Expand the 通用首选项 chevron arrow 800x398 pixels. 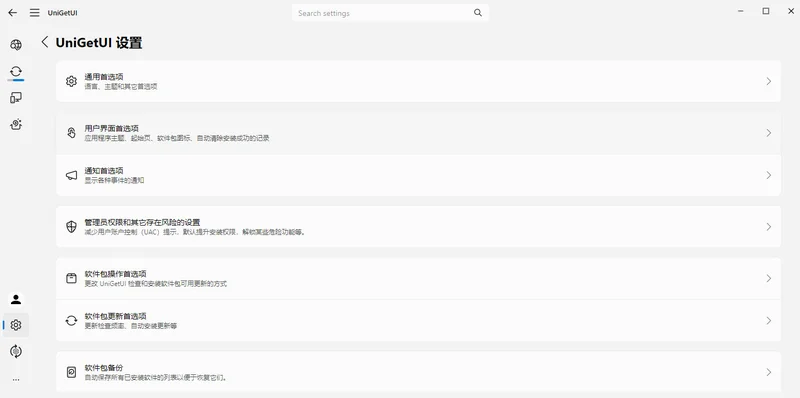click(x=768, y=81)
